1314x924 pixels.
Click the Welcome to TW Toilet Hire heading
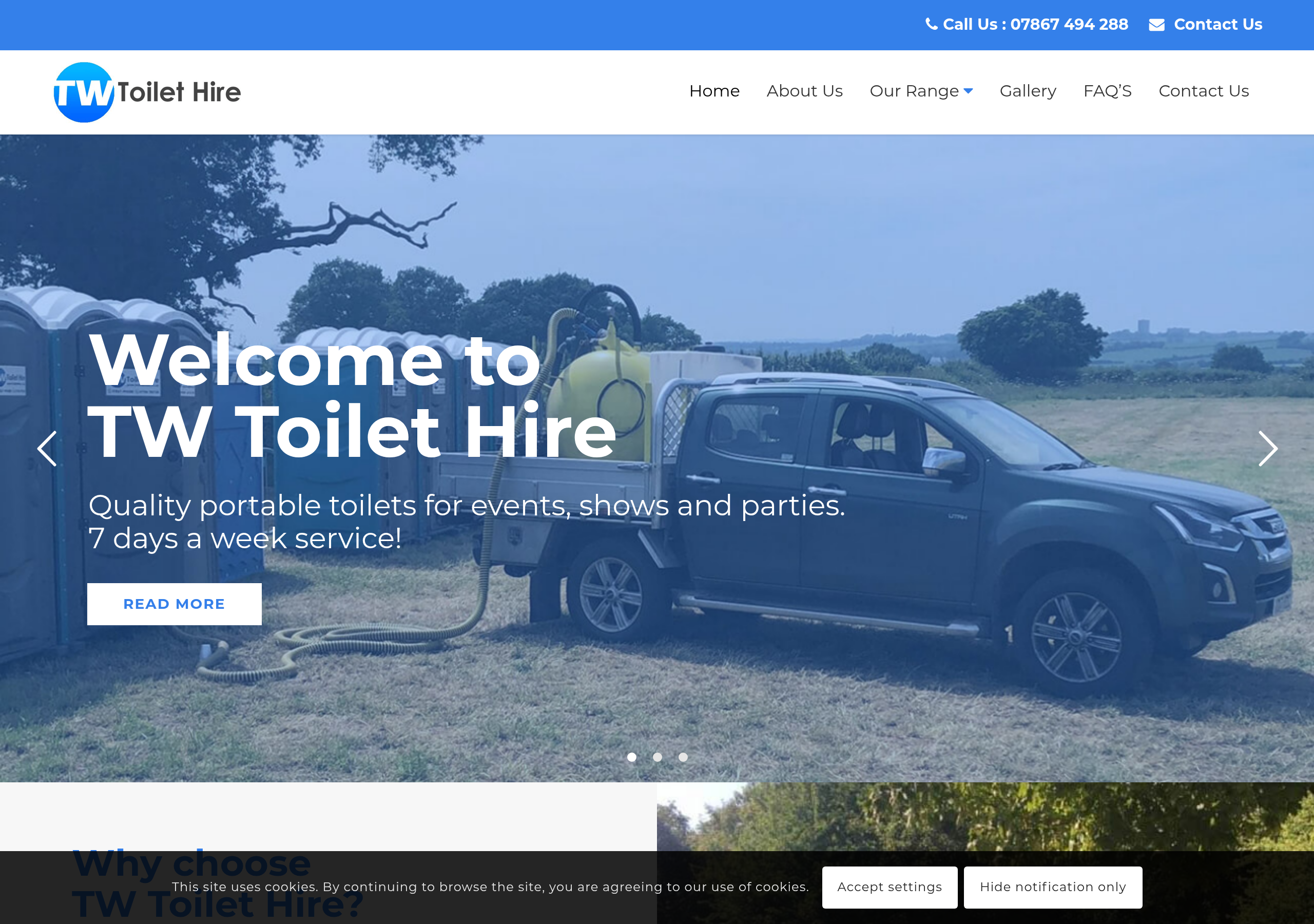point(352,396)
